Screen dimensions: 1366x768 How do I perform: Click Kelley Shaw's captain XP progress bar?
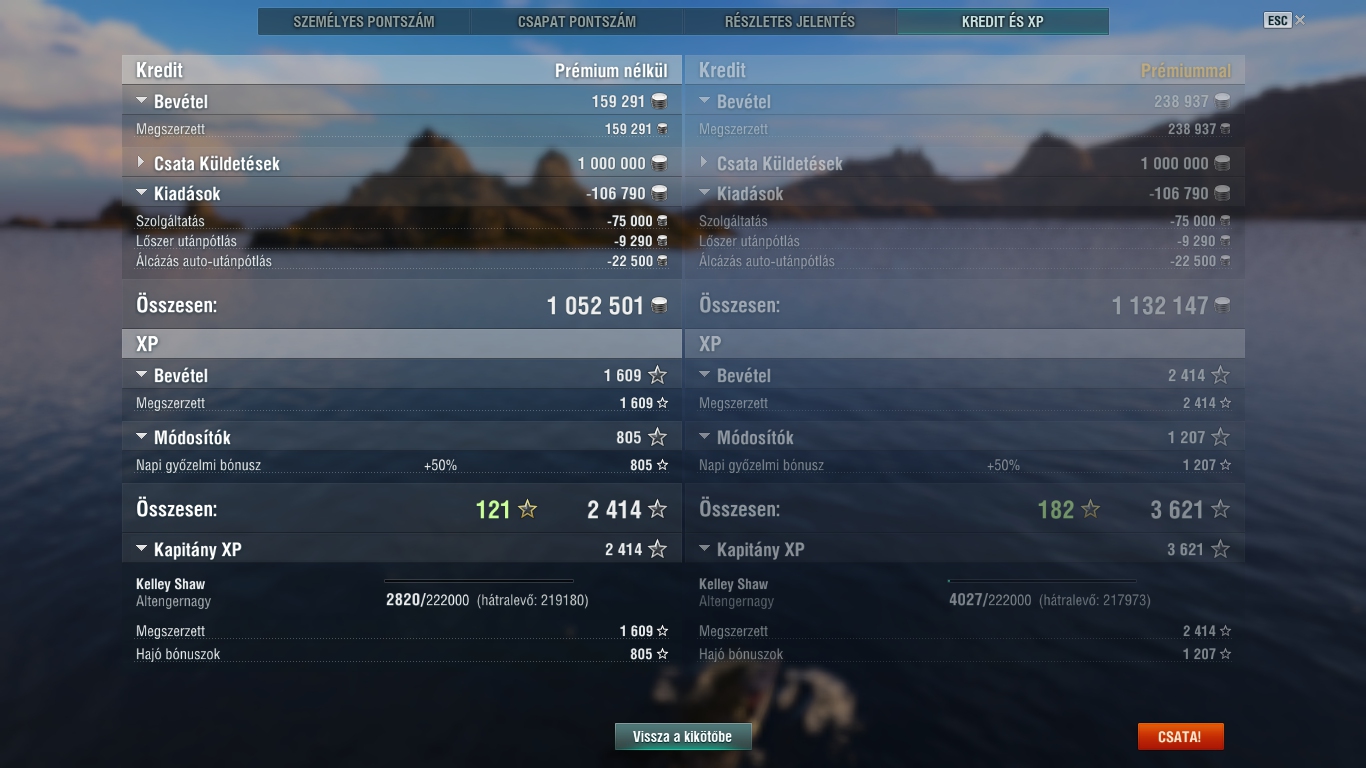479,580
